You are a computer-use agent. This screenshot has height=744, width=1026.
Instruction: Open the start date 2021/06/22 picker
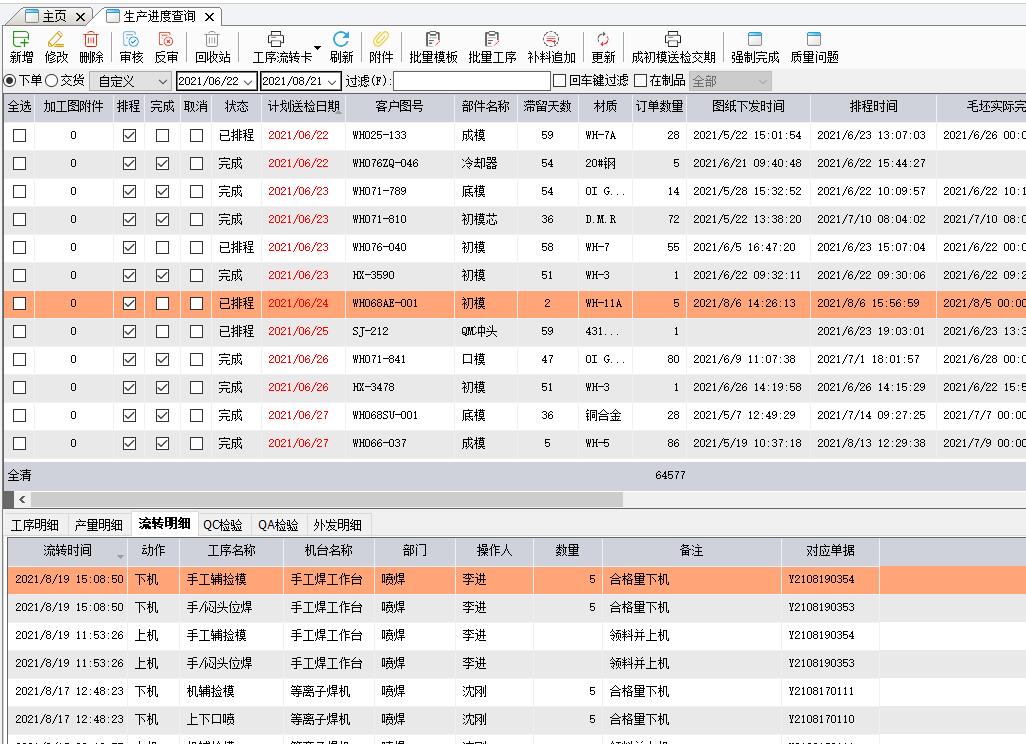tap(248, 82)
